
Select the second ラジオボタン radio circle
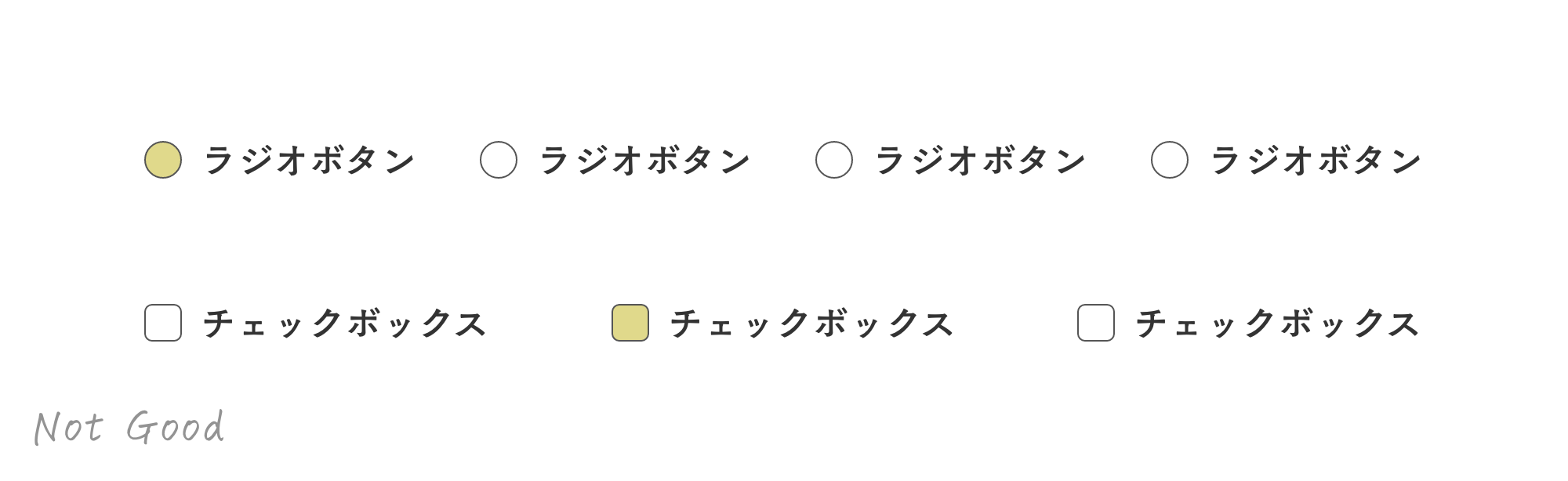click(499, 160)
